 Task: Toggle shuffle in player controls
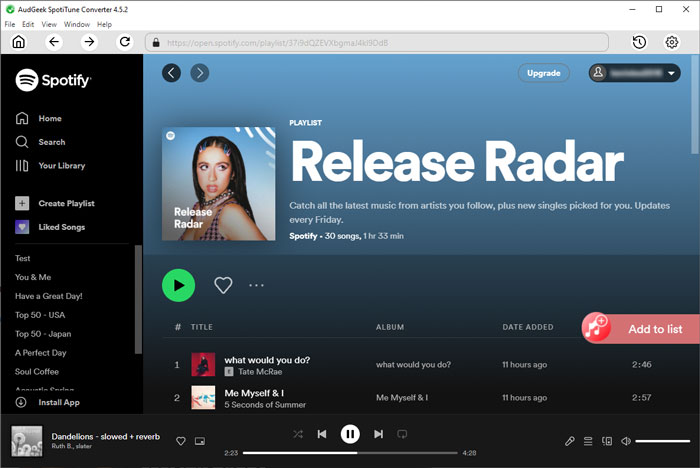pos(298,434)
